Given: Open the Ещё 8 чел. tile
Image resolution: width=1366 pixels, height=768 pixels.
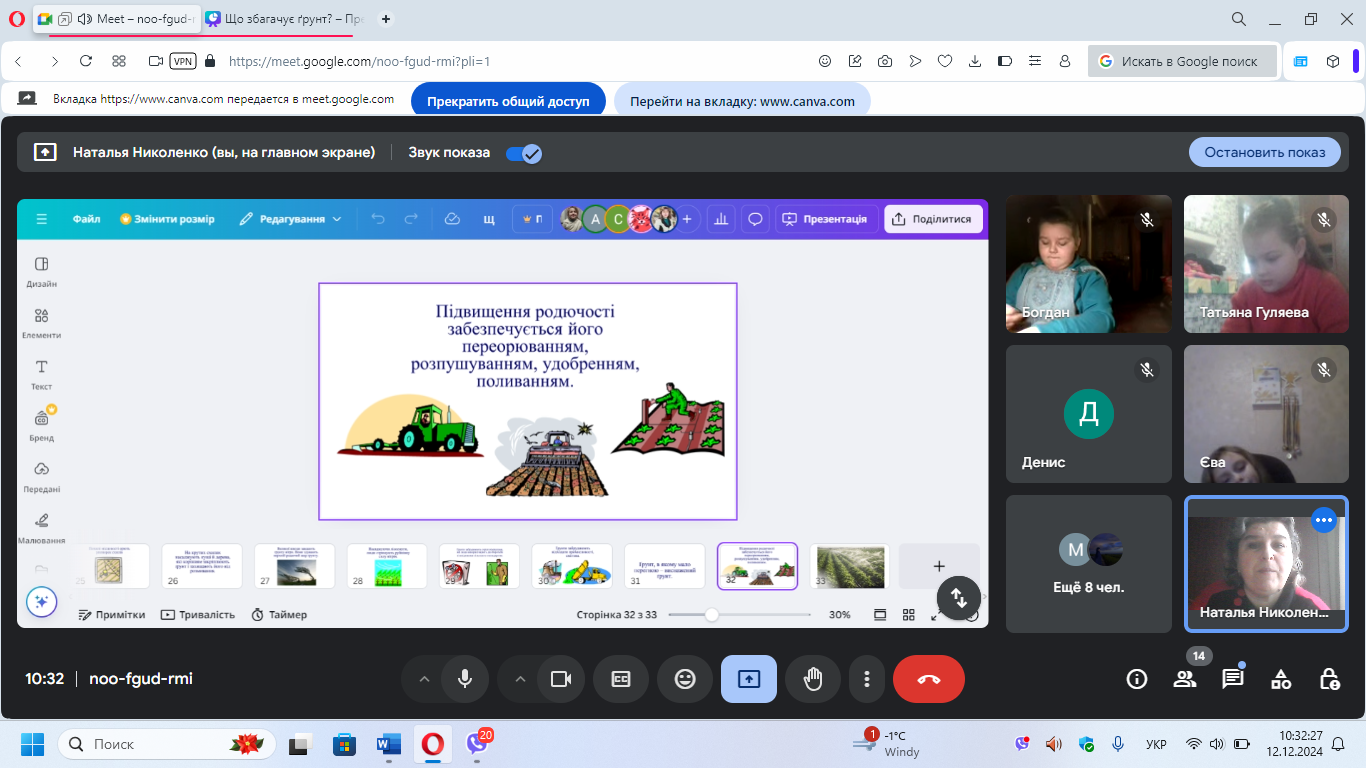Looking at the screenshot, I should coord(1089,564).
